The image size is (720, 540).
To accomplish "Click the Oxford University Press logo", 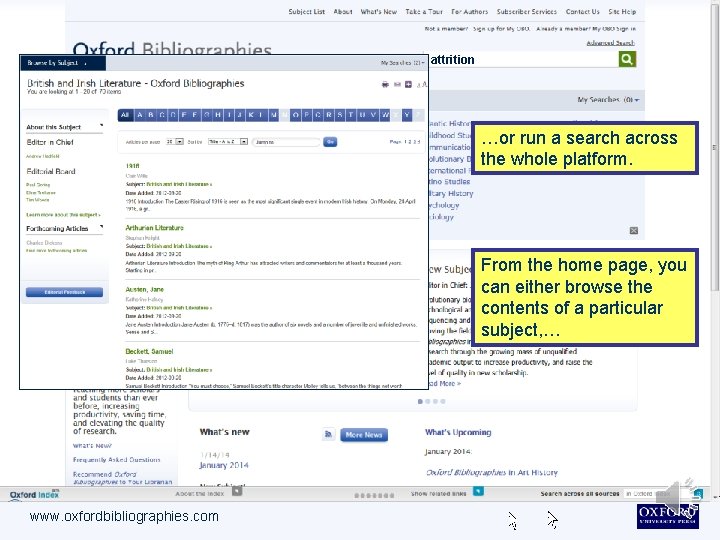I will click(668, 517).
